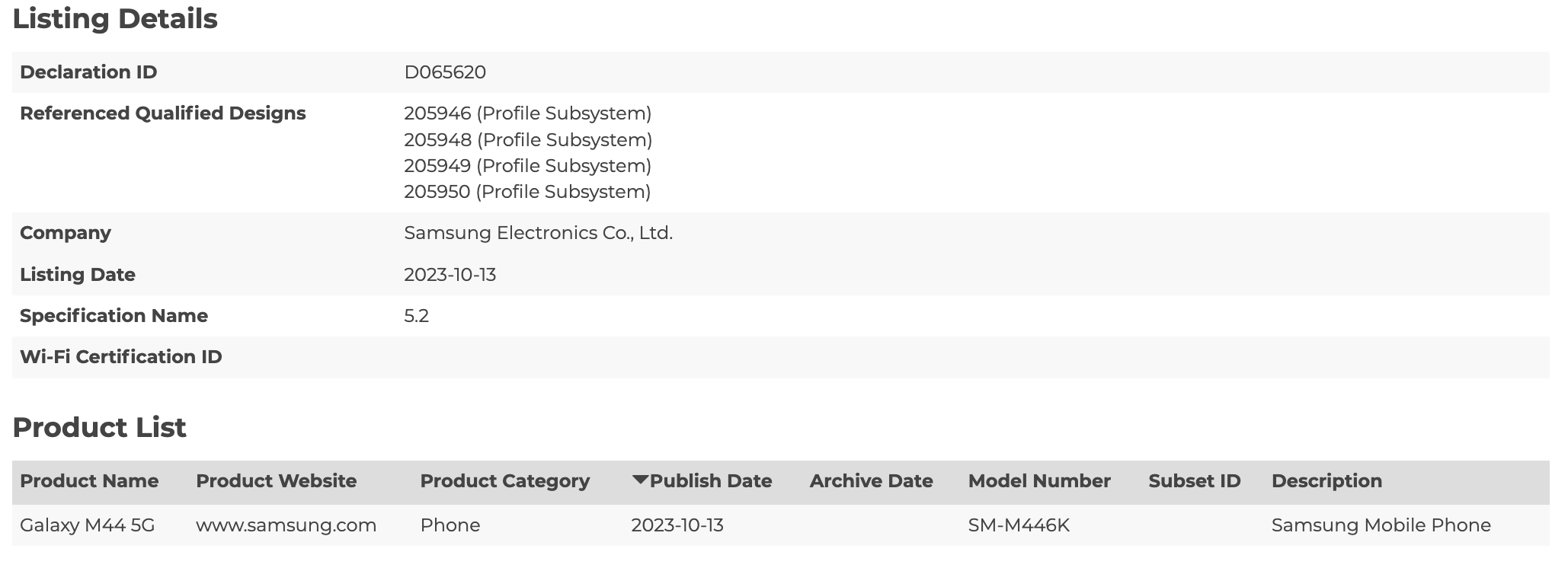The width and height of the screenshot is (1568, 571).
Task: Click the Subset ID column header
Action: 1194,481
